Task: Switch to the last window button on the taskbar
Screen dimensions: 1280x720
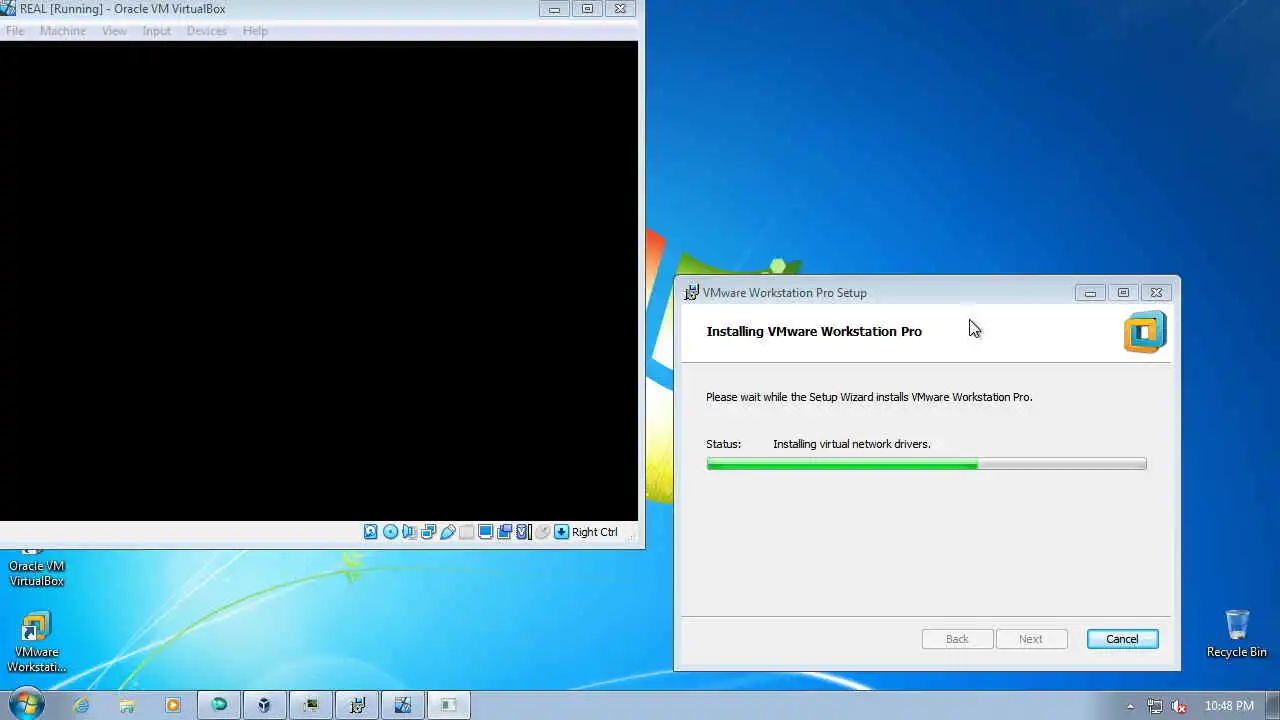Action: coord(449,705)
